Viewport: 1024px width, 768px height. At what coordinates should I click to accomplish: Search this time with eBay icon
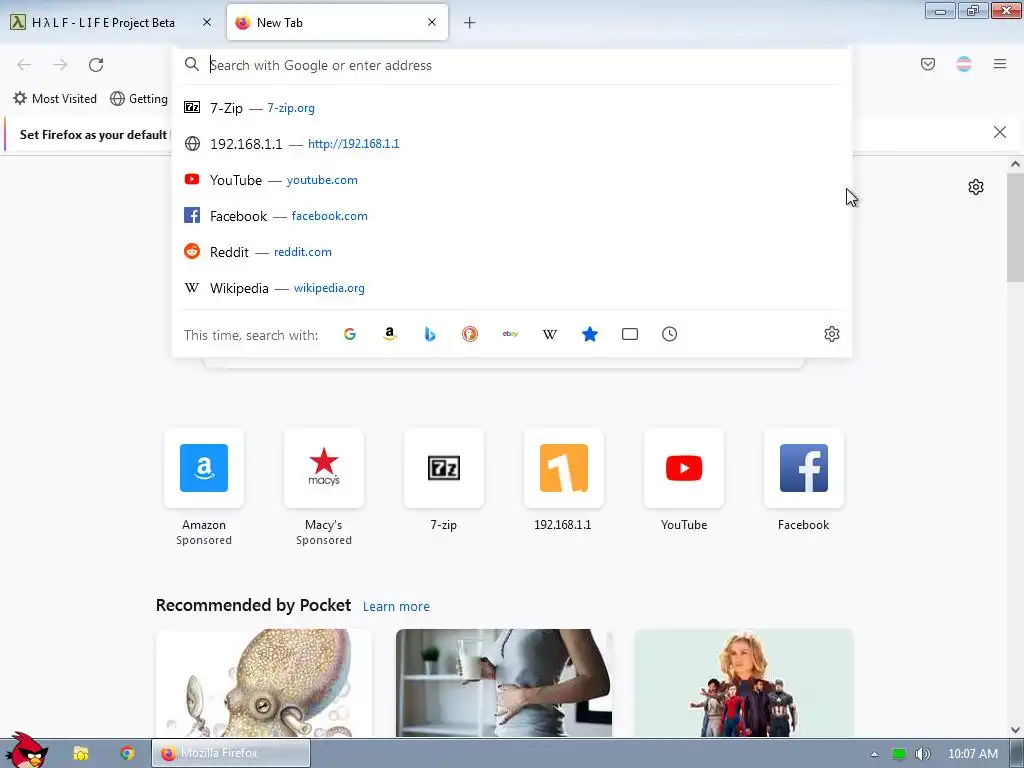(x=510, y=334)
